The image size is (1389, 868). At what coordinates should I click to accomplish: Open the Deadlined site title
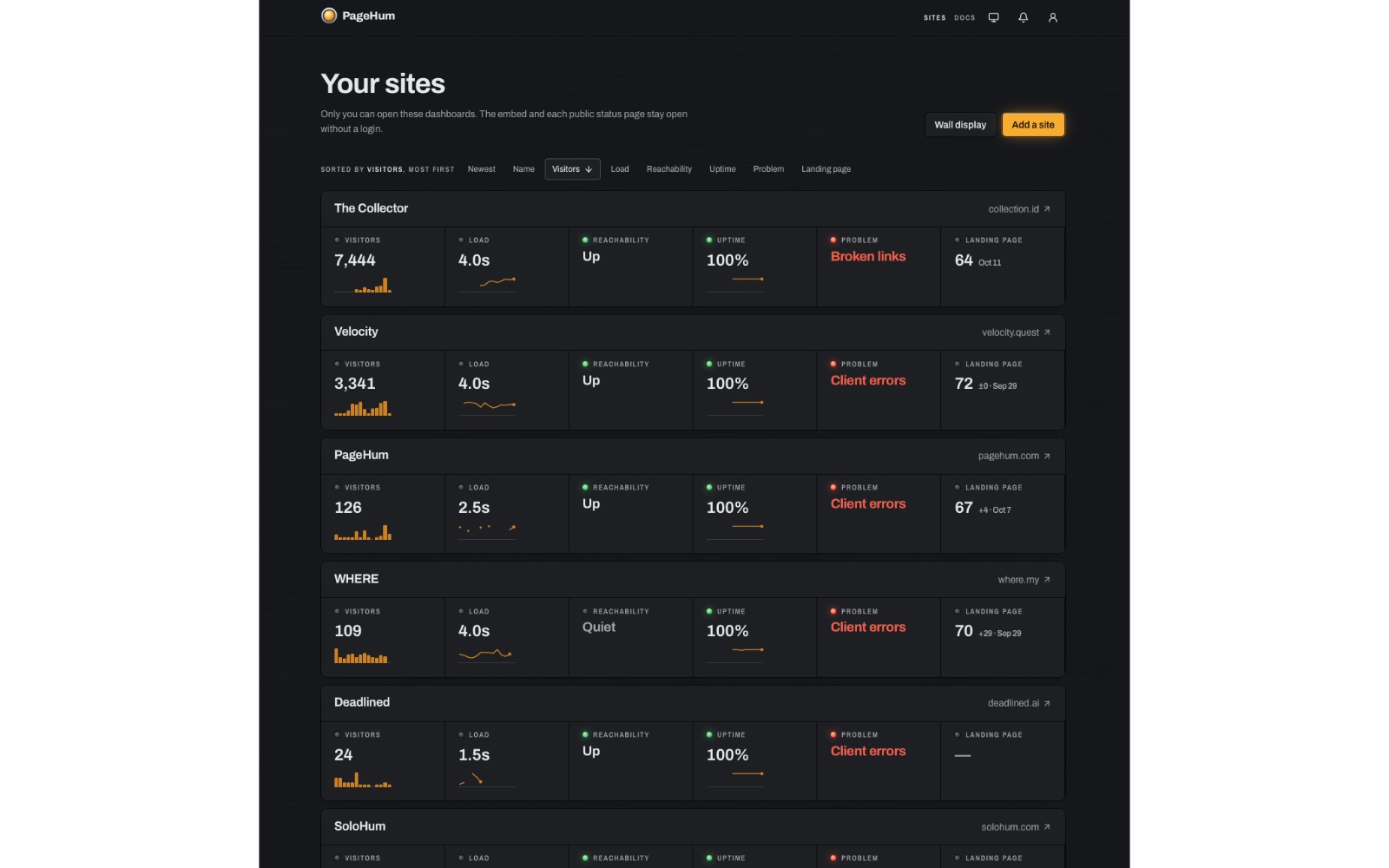point(362,702)
